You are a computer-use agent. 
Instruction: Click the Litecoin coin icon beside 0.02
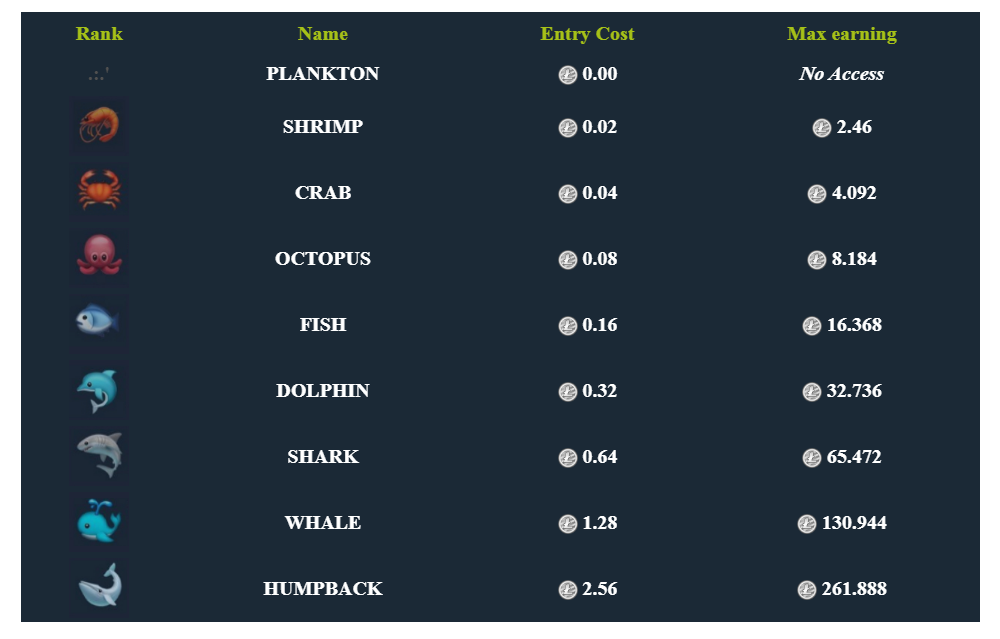point(568,128)
